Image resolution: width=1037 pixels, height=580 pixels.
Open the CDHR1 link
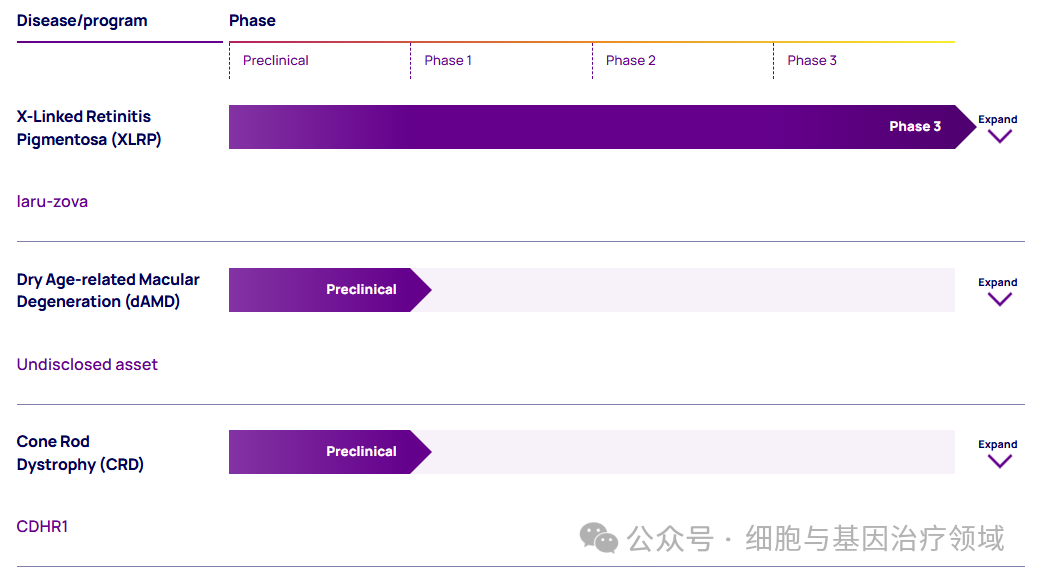42,526
